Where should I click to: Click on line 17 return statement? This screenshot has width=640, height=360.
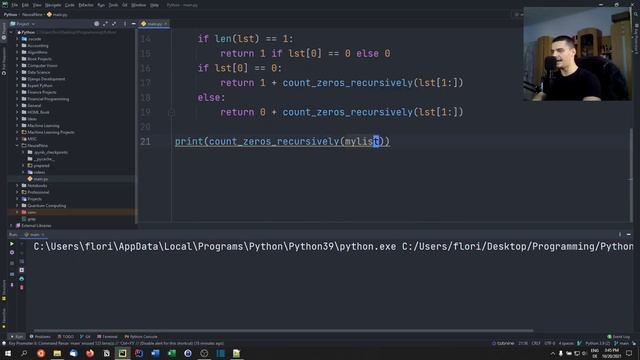[342, 83]
